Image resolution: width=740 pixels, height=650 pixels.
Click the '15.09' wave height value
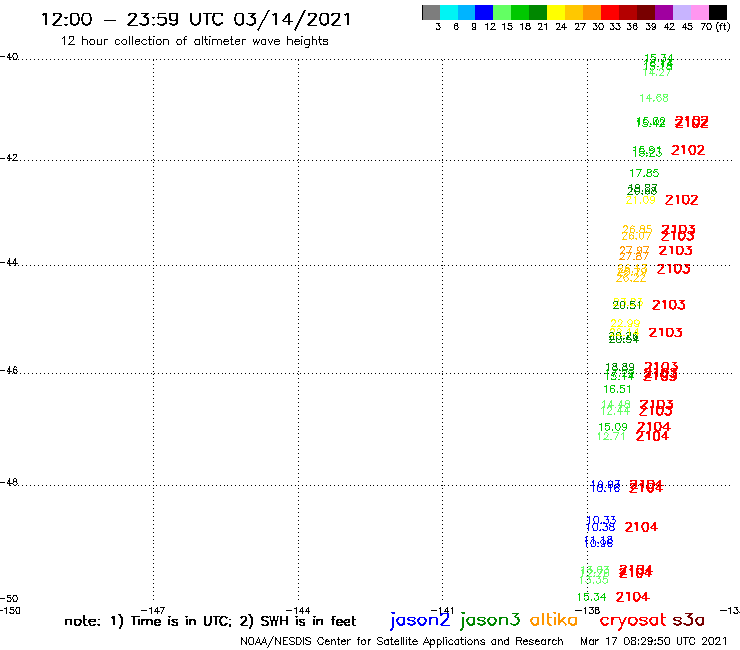pyautogui.click(x=613, y=427)
